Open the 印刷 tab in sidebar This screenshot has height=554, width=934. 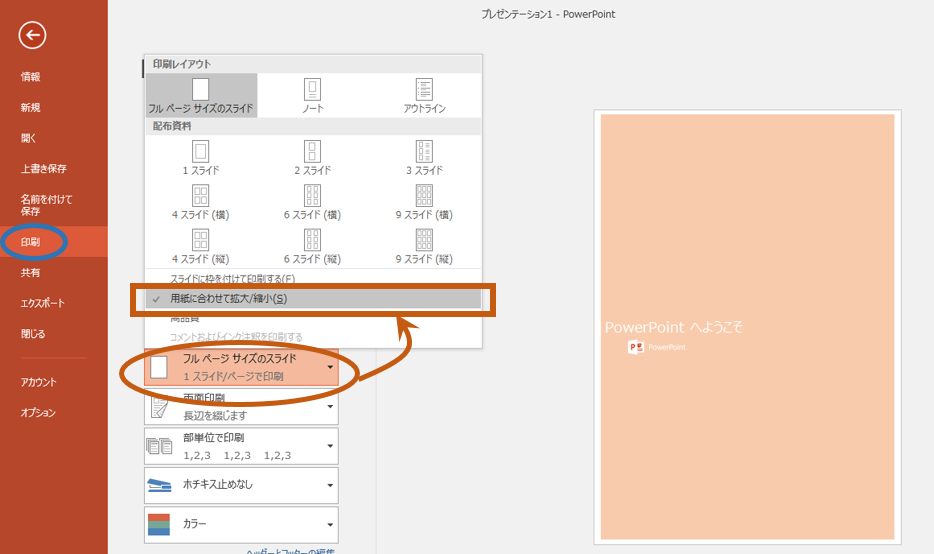32,241
